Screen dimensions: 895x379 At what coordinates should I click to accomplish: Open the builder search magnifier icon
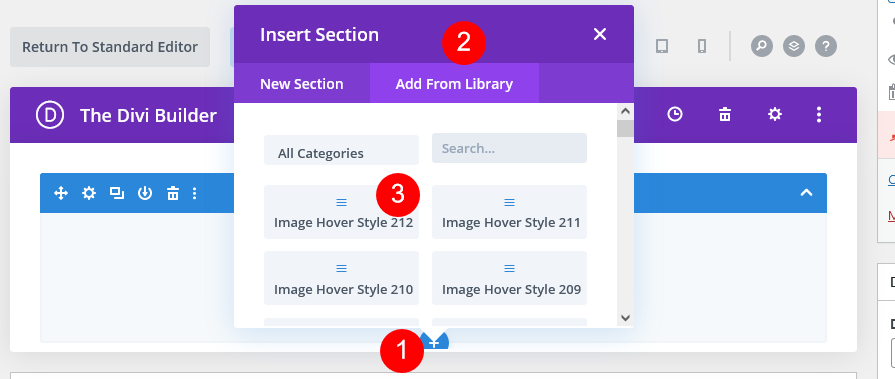click(x=761, y=46)
